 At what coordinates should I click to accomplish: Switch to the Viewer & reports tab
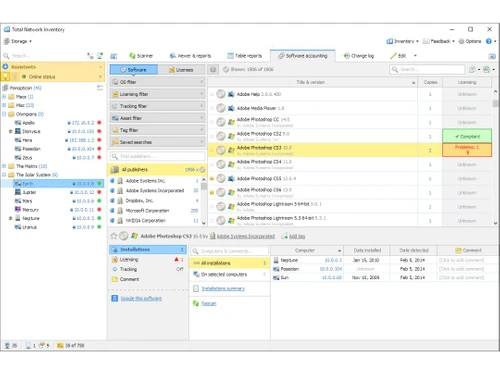[190, 56]
